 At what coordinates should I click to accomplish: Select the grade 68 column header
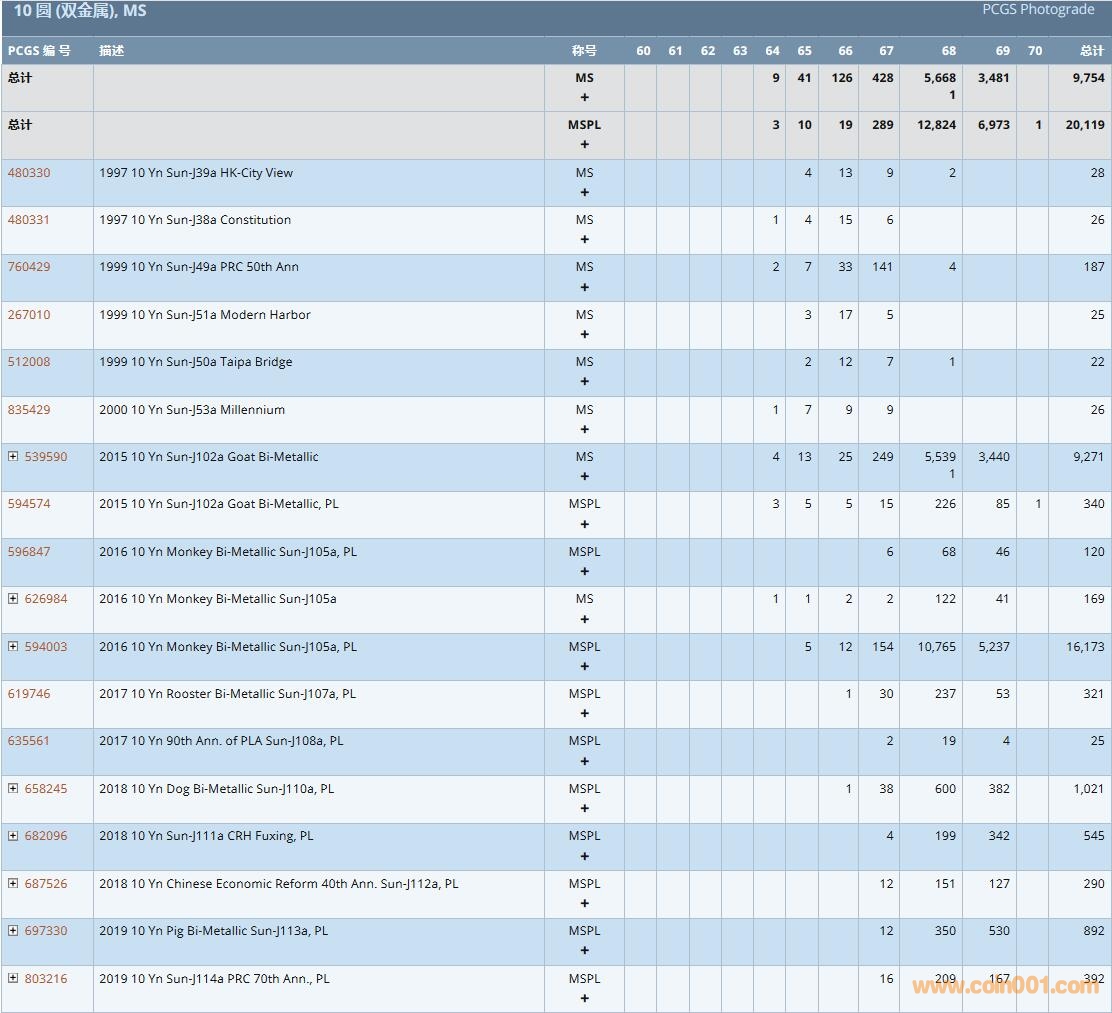tap(948, 51)
